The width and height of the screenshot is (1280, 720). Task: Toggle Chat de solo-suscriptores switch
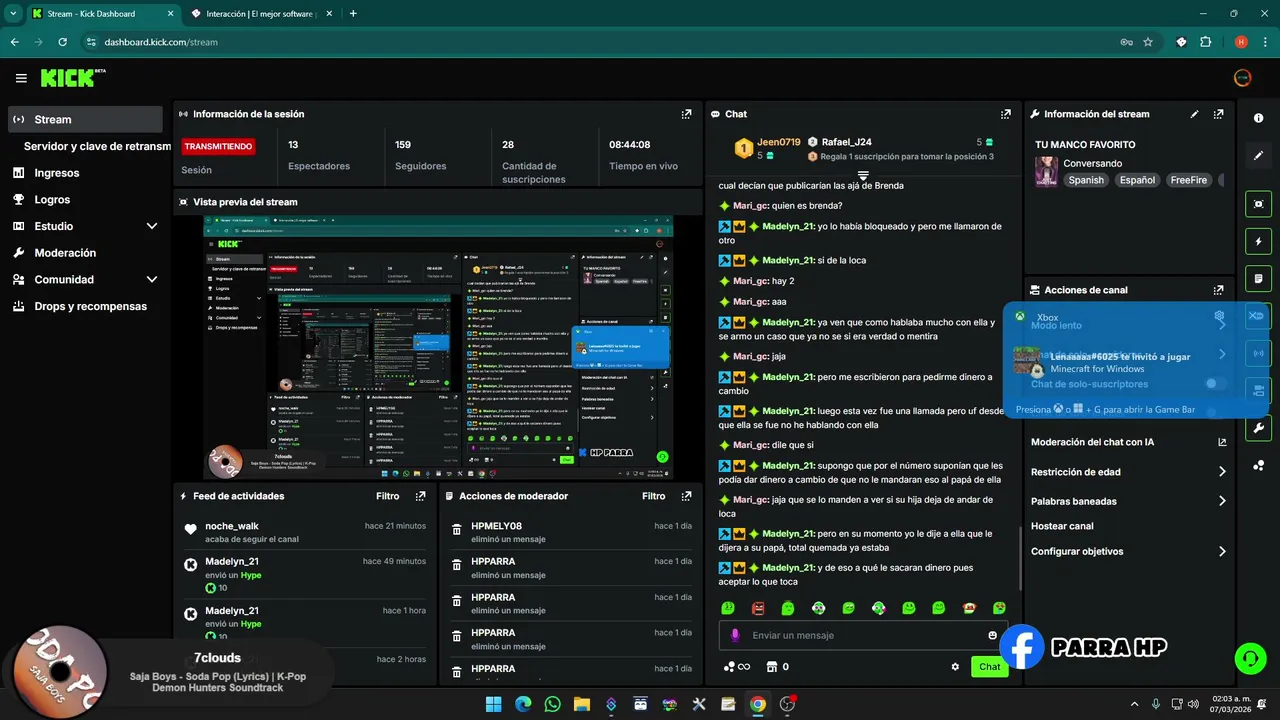(x=1216, y=384)
